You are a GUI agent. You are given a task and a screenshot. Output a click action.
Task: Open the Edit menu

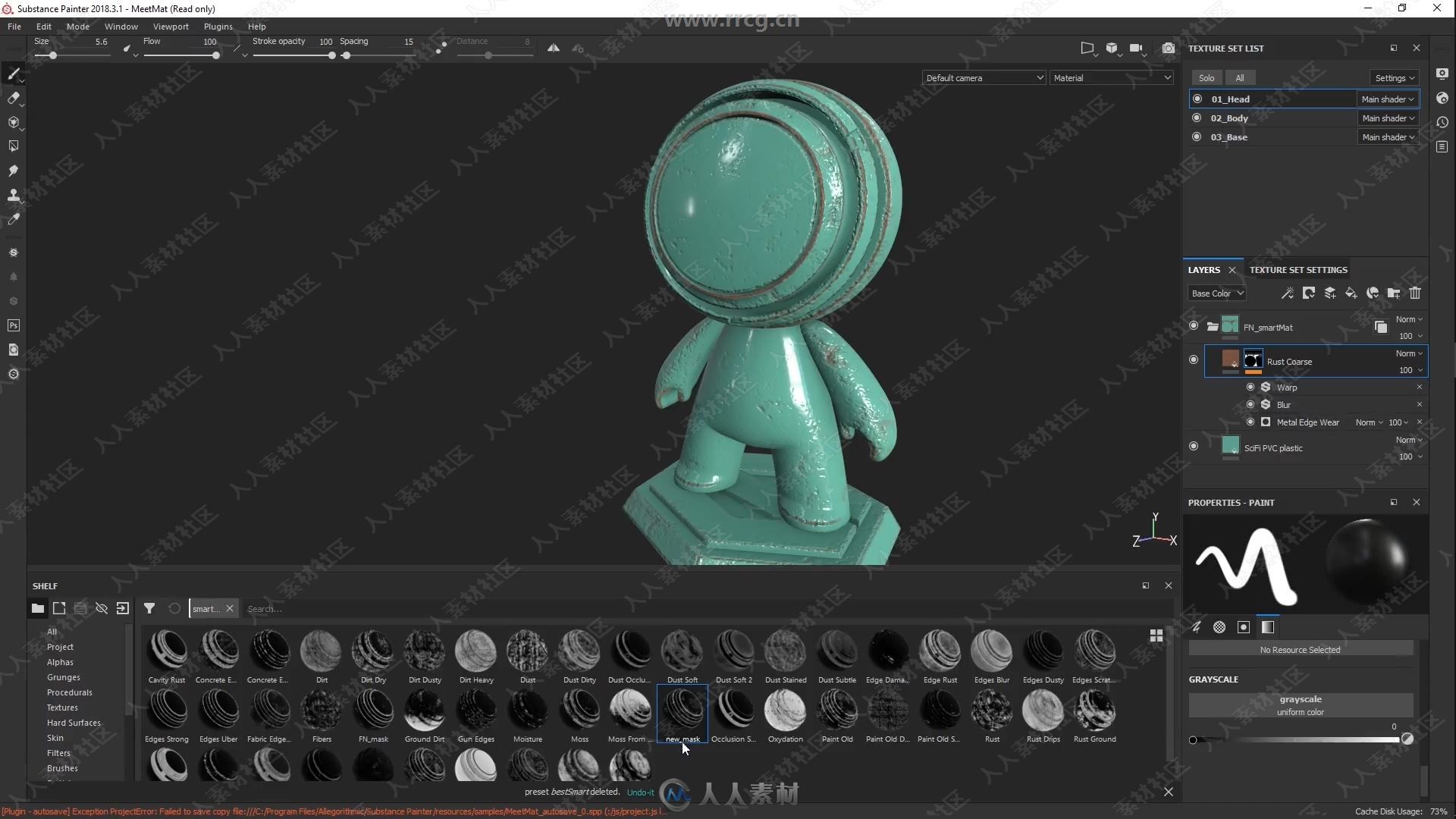coord(44,26)
